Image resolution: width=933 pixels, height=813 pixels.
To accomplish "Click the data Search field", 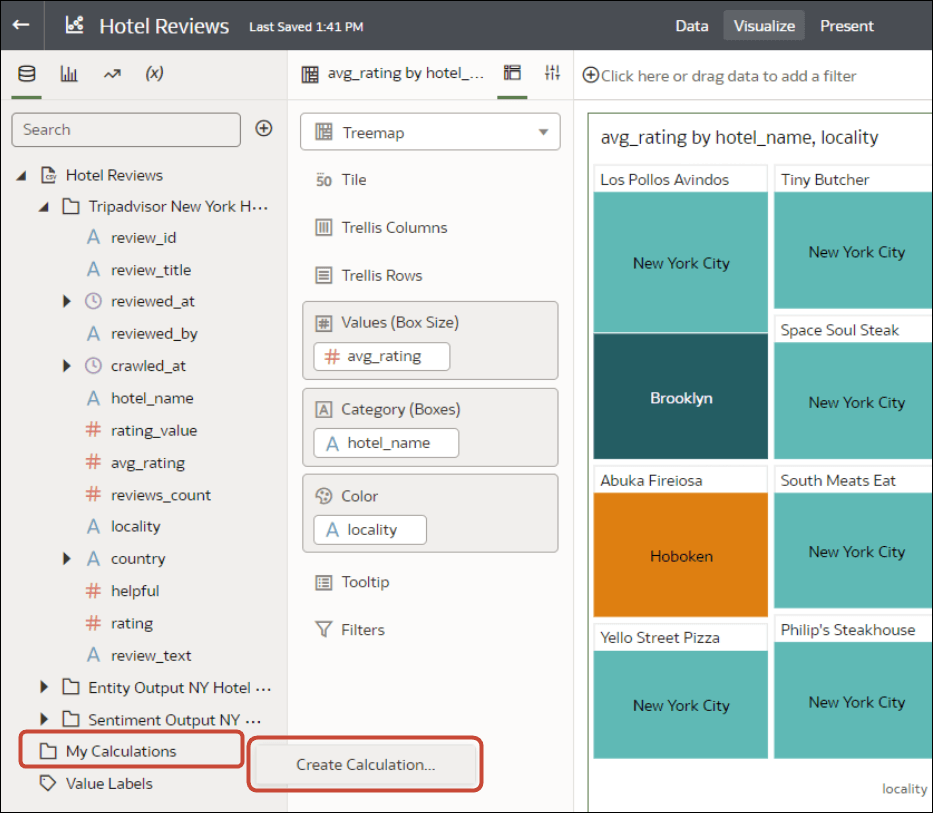I will pos(126,129).
